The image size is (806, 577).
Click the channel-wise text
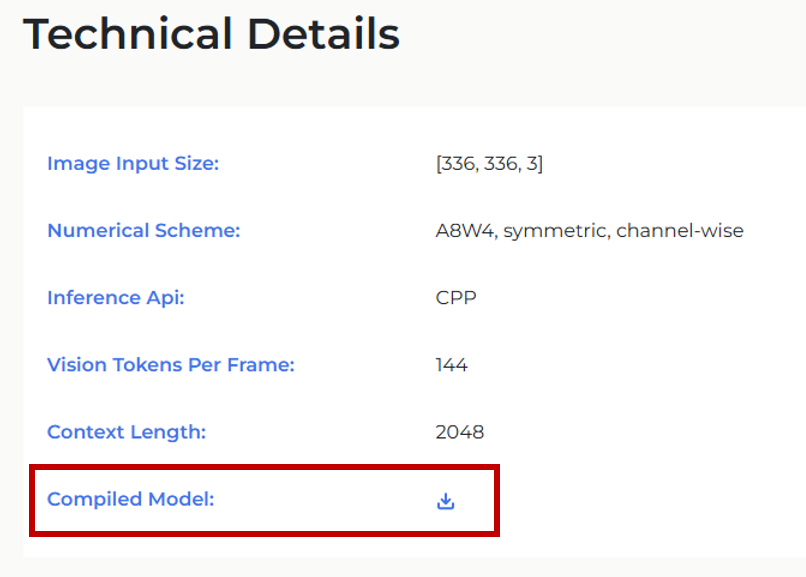tap(680, 231)
